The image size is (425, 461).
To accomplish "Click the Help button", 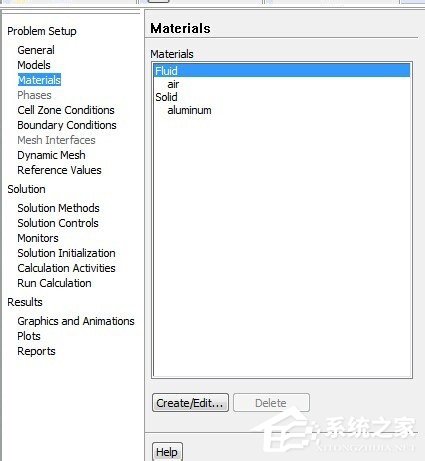I will pyautogui.click(x=167, y=452).
